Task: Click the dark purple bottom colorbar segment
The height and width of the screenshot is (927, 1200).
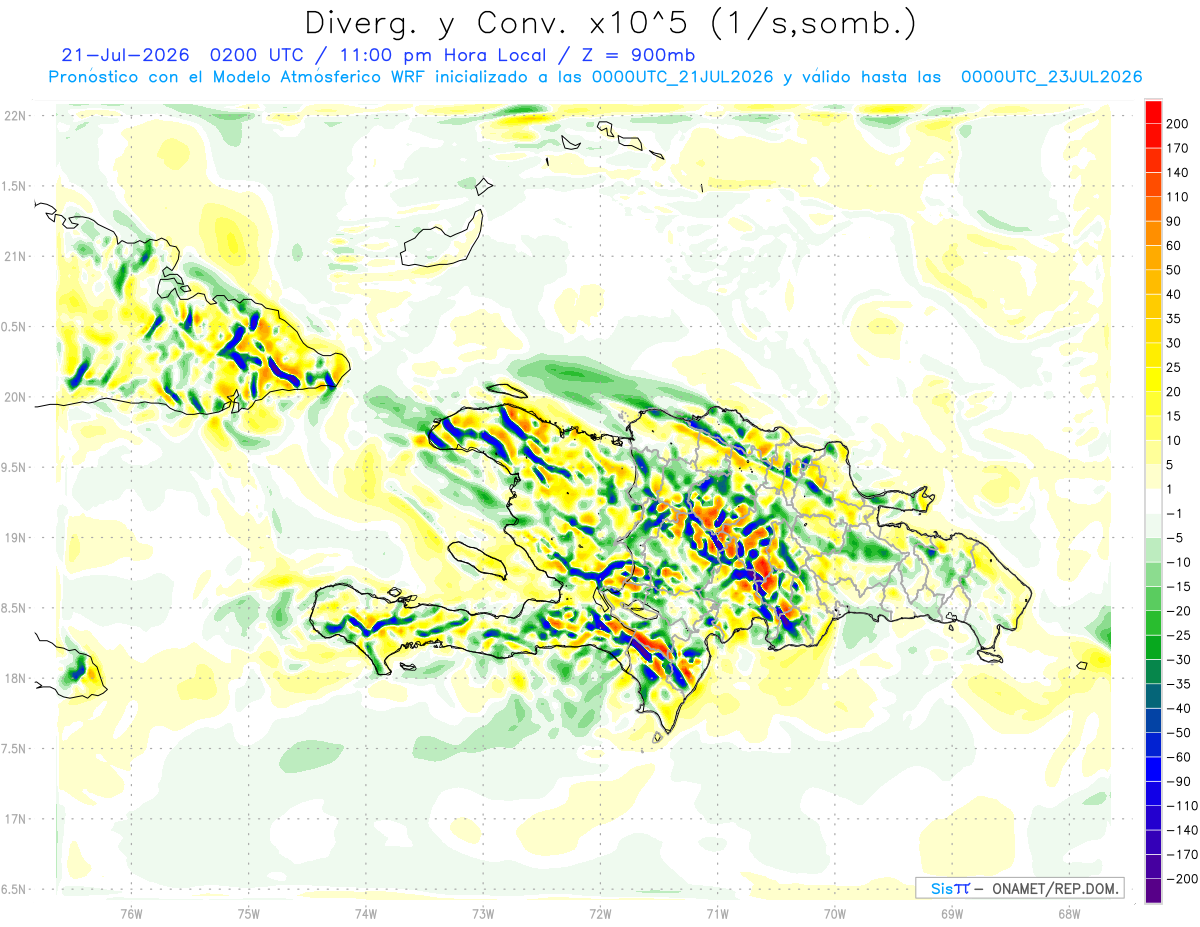Action: tap(1153, 891)
